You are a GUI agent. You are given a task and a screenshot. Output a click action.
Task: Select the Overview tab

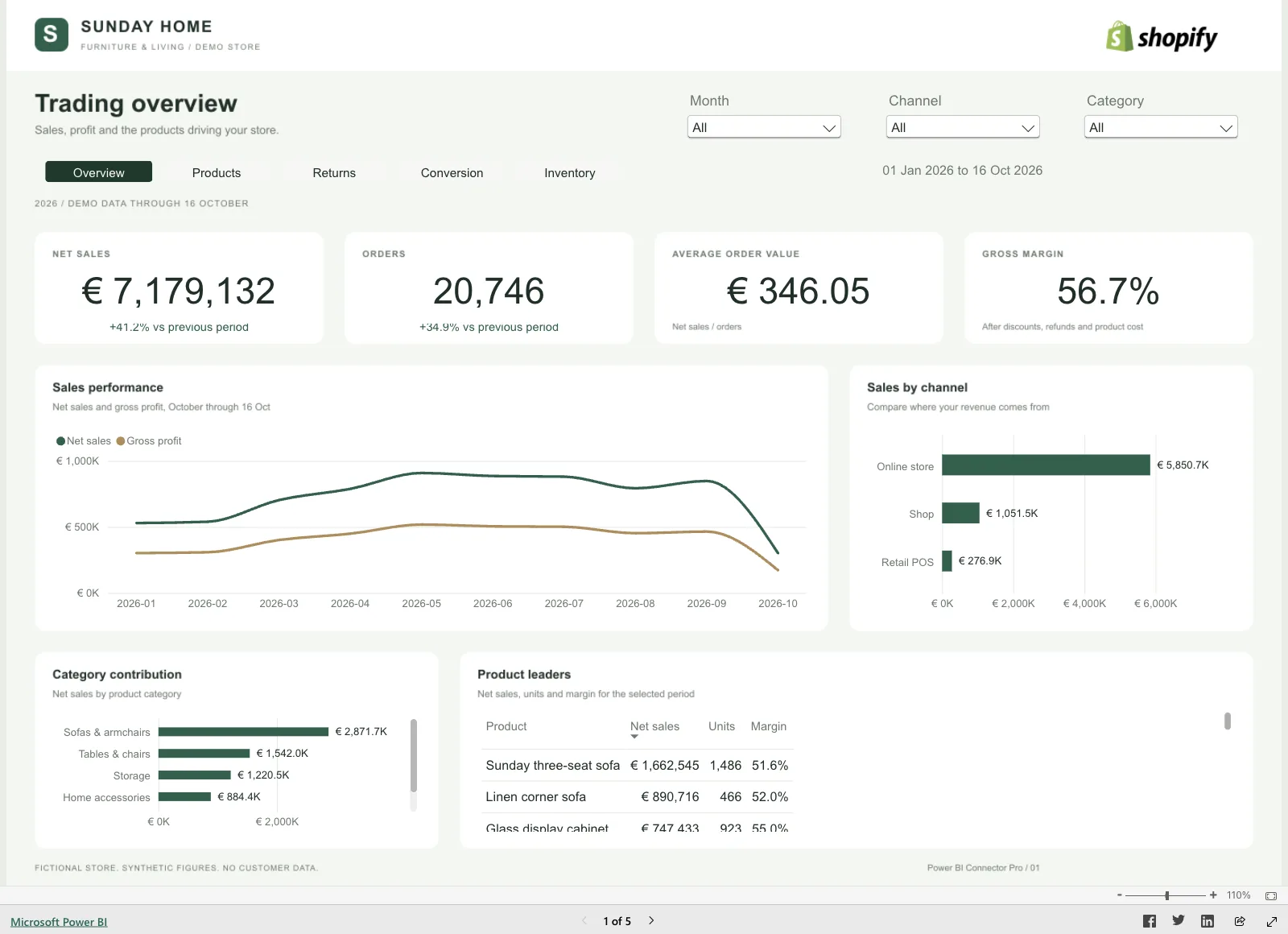(x=98, y=172)
